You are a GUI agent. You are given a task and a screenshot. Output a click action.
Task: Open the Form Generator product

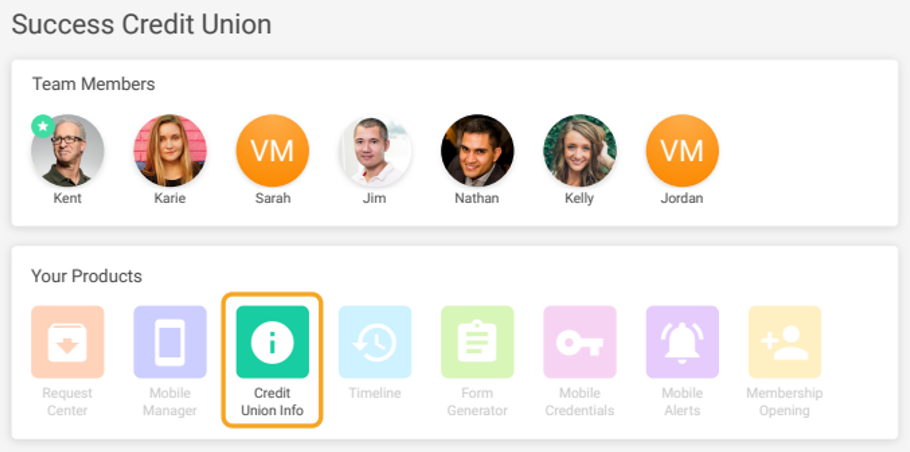click(x=477, y=342)
